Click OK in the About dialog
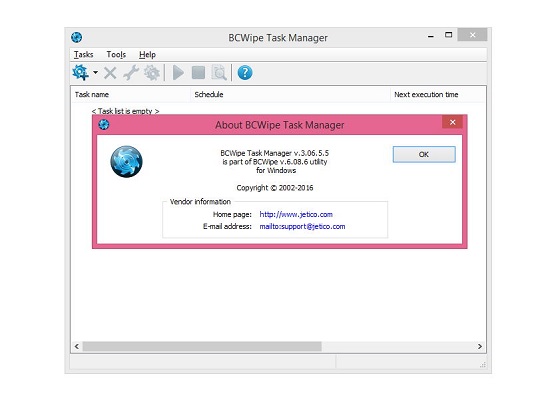550x400 pixels. coord(424,154)
